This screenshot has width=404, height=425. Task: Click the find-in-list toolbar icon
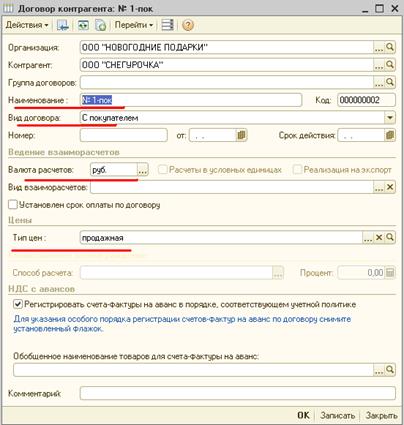pyautogui.click(x=63, y=25)
